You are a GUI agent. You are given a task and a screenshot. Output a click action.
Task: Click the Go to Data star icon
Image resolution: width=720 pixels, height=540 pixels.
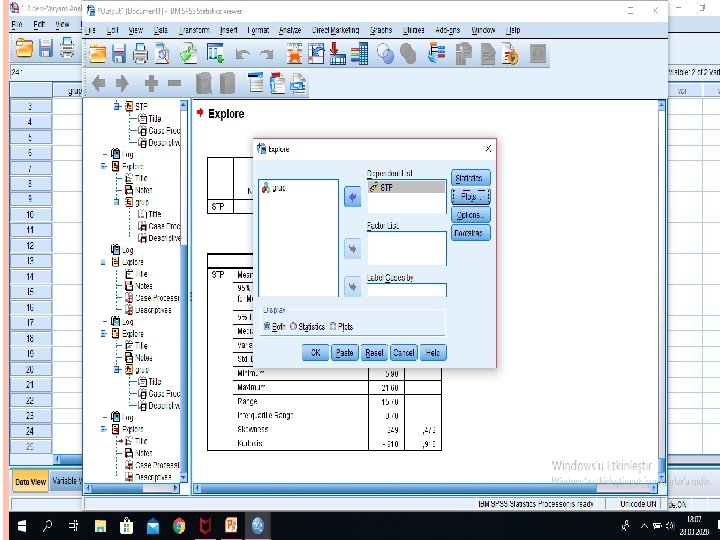294,53
